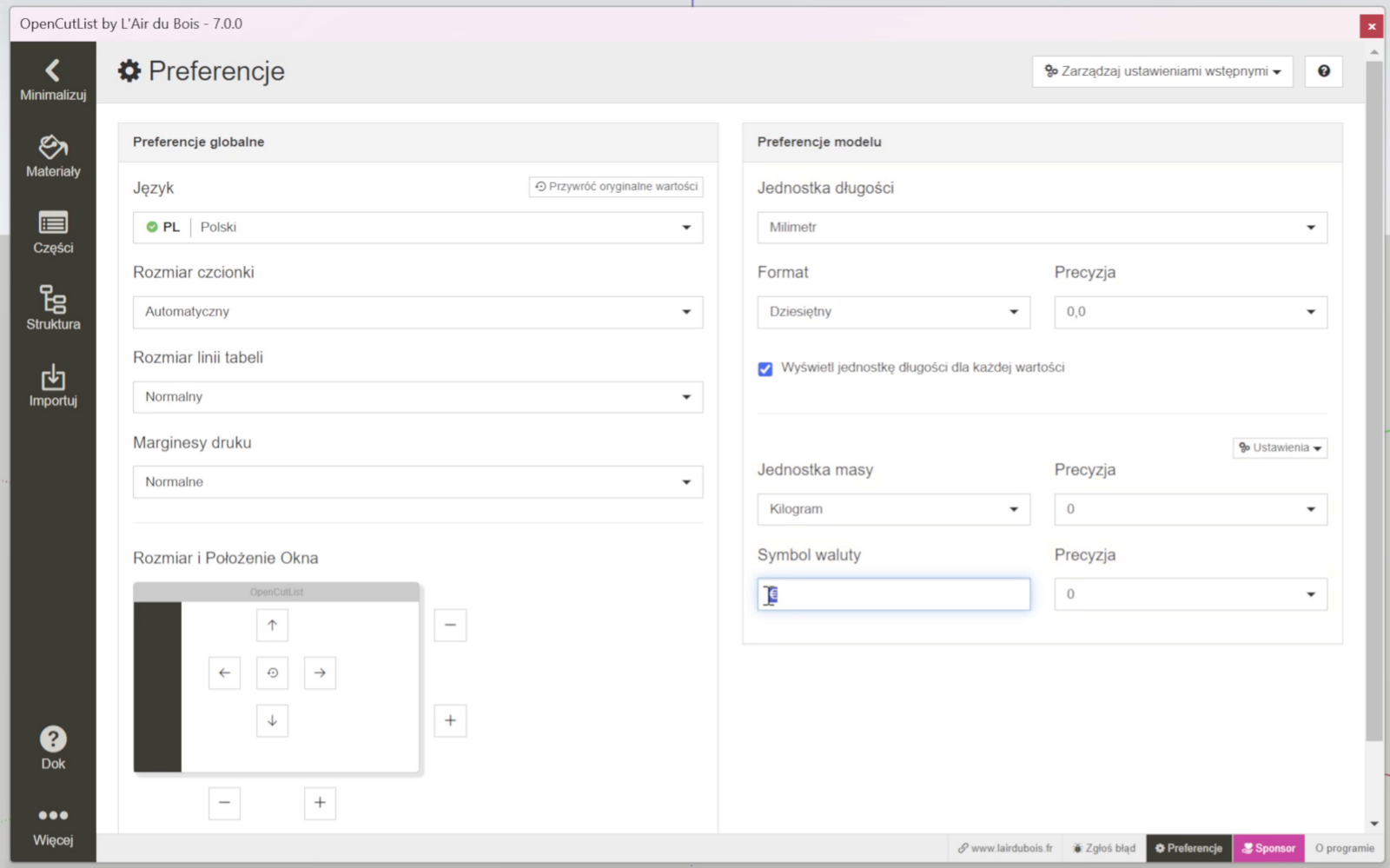Open Zarządzaj ustawieniami wstępnymi menu

(1162, 71)
